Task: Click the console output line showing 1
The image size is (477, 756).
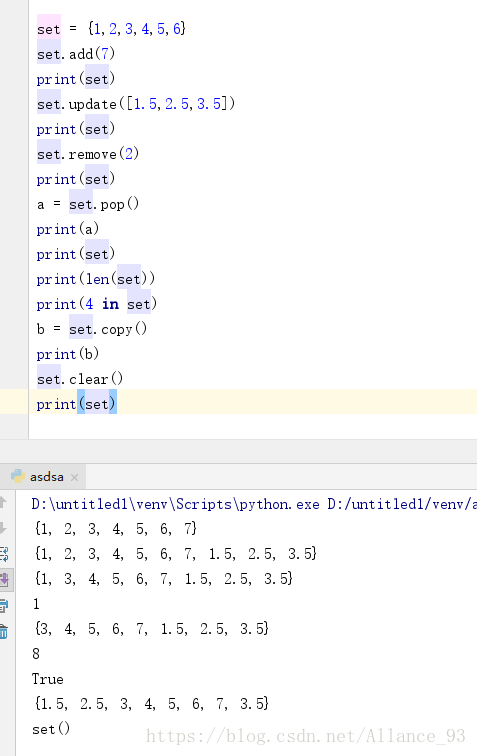Action: click(x=36, y=604)
